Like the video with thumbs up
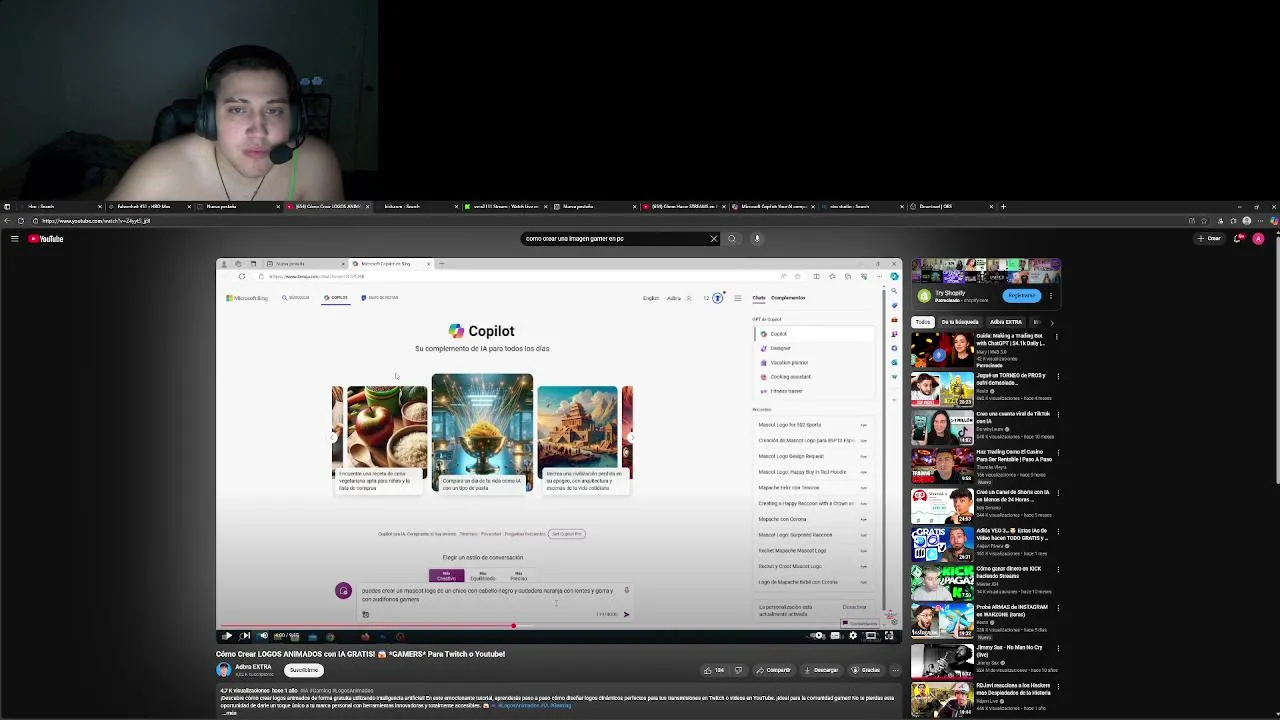Screen dimensions: 1280x720 tap(713, 670)
